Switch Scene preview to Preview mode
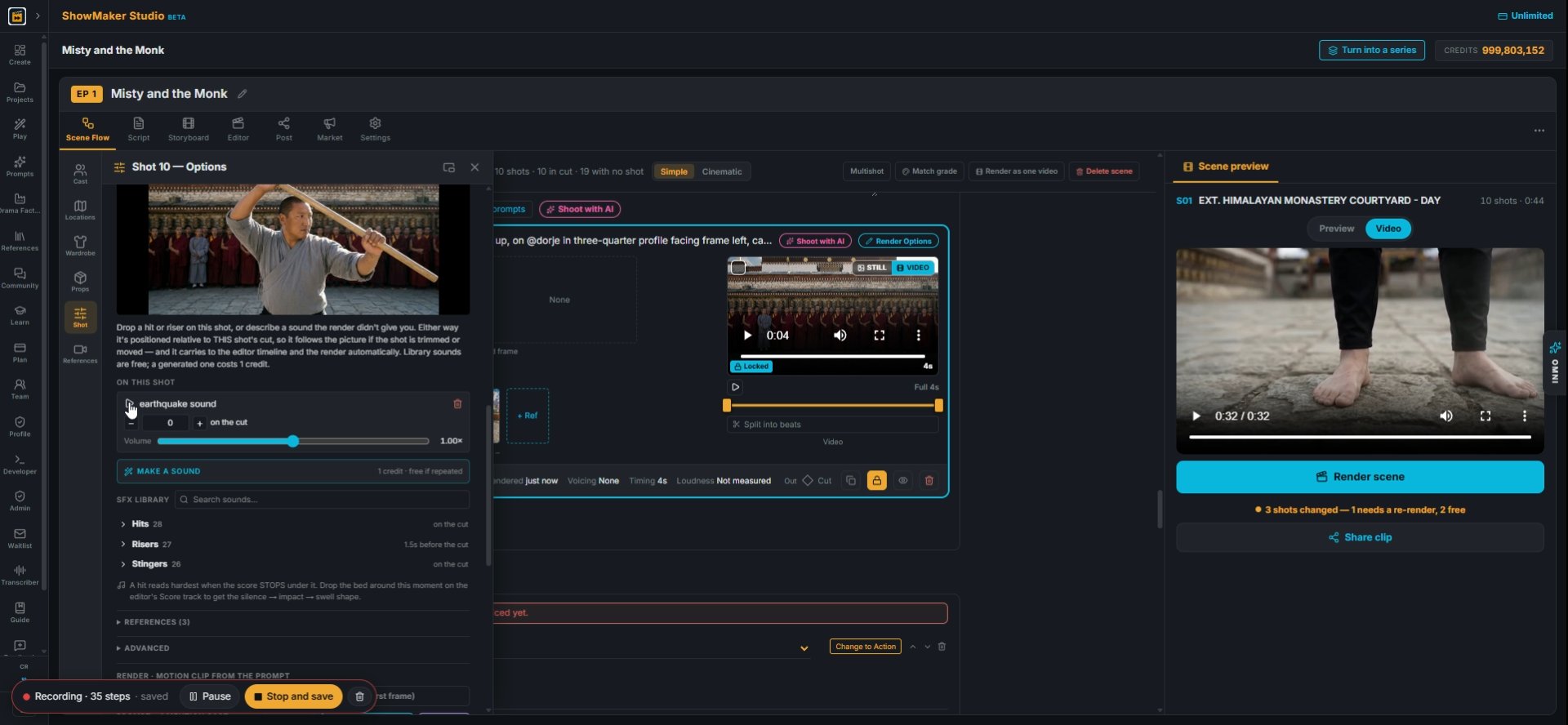Viewport: 1568px width, 725px height. [1336, 229]
